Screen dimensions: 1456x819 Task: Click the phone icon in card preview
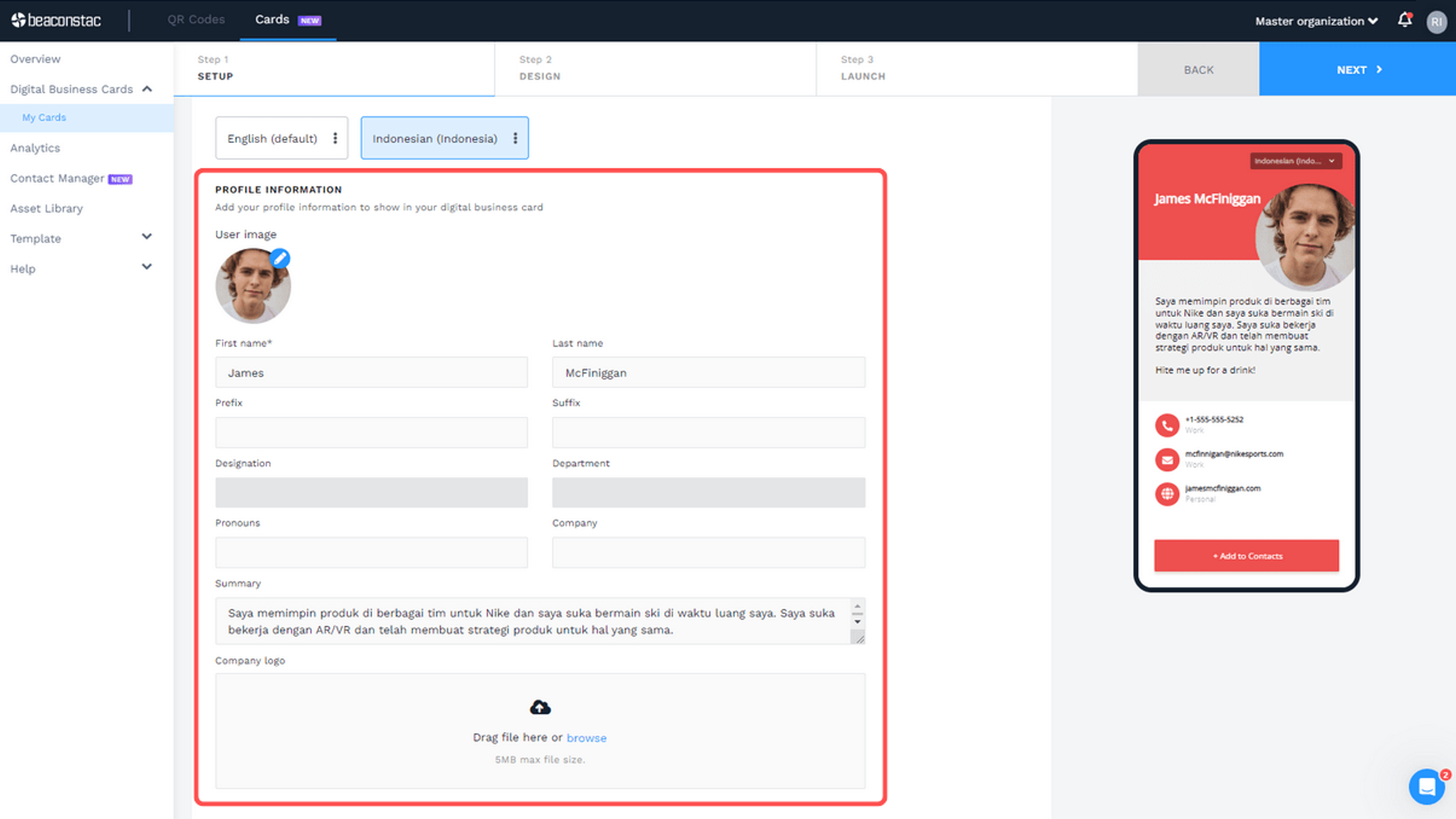click(x=1167, y=425)
